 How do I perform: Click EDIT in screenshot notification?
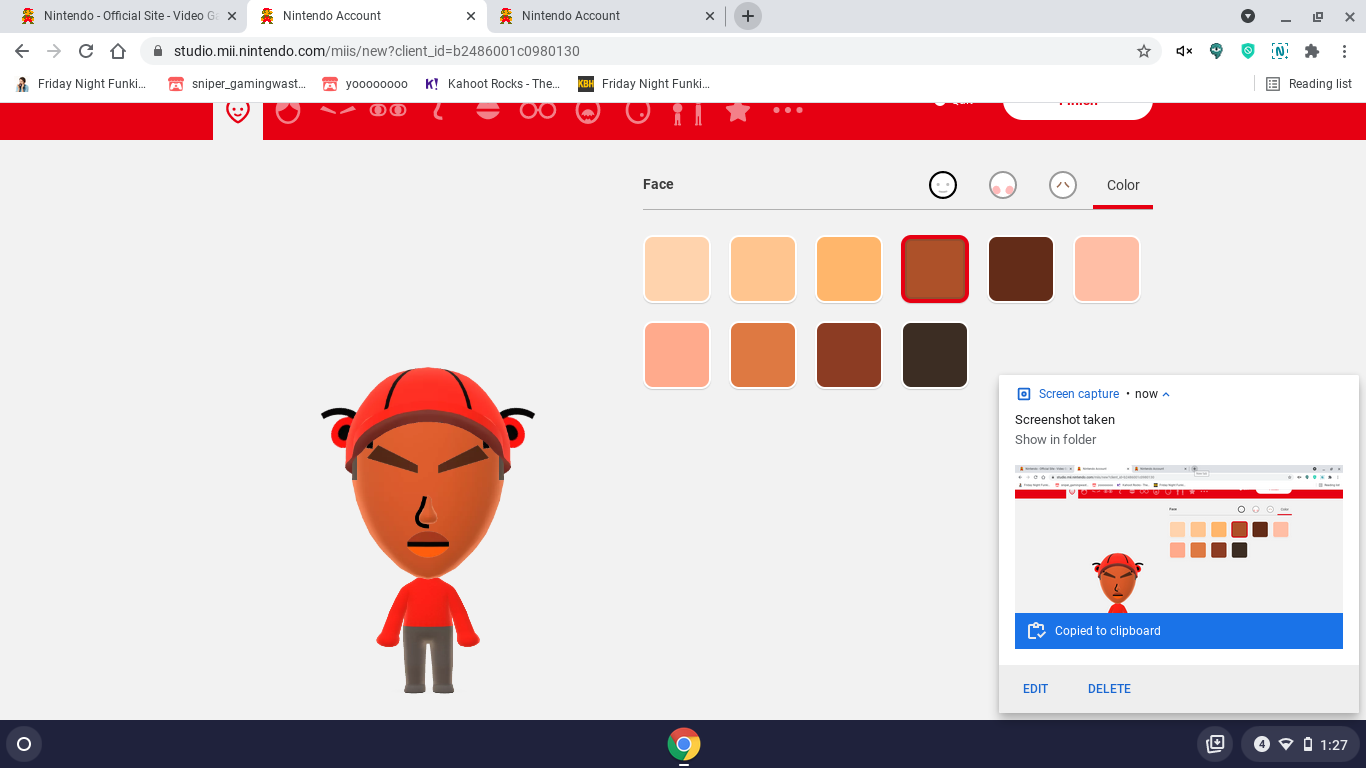point(1035,689)
